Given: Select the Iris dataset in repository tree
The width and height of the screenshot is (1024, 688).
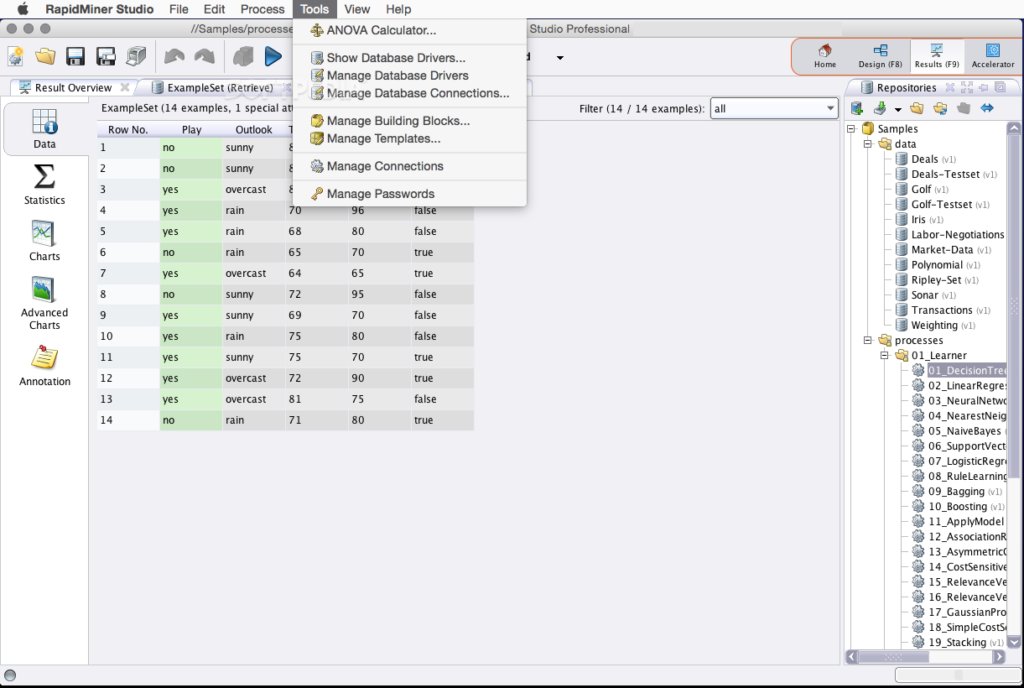Looking at the screenshot, I should pos(920,219).
